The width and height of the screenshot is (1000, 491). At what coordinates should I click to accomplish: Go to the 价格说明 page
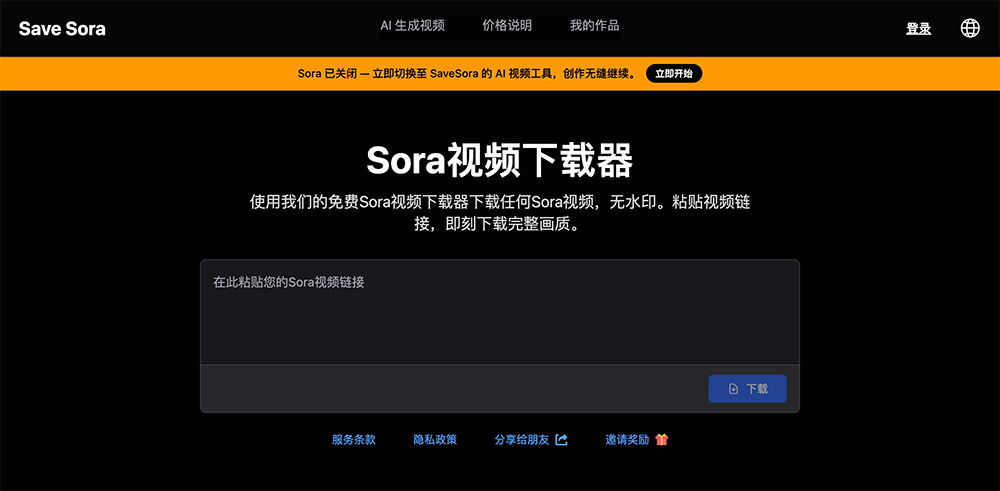pyautogui.click(x=507, y=26)
